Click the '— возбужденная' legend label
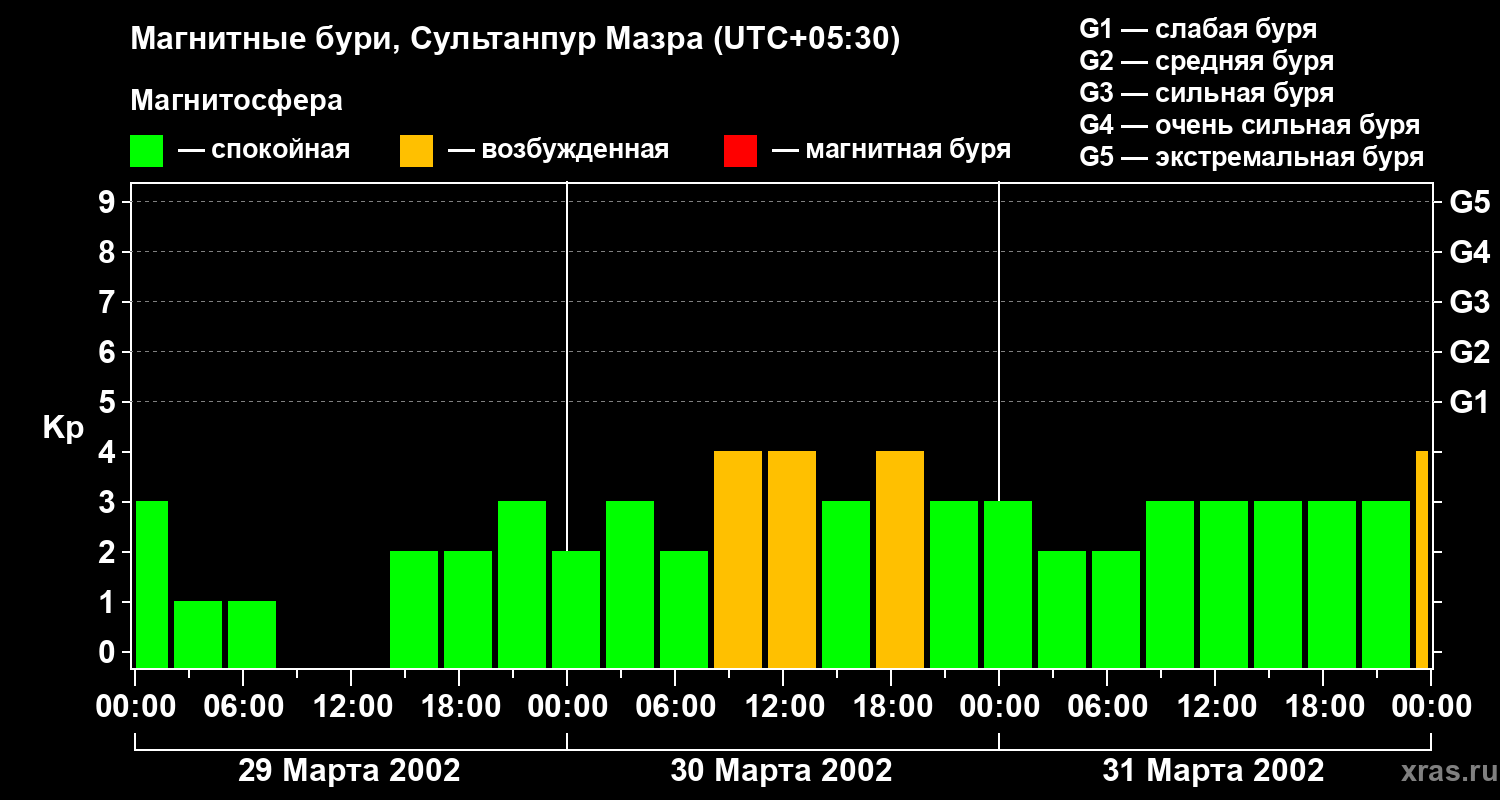Screen dimensions: 1500x800 coord(558,150)
